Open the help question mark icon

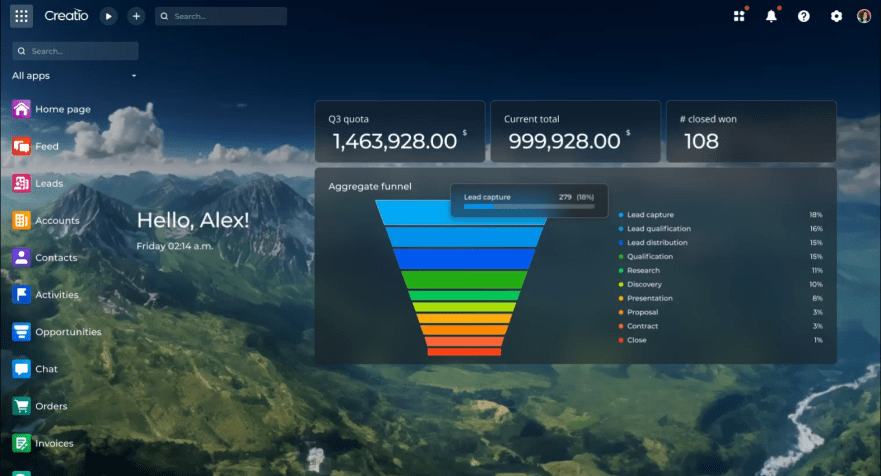(x=803, y=16)
